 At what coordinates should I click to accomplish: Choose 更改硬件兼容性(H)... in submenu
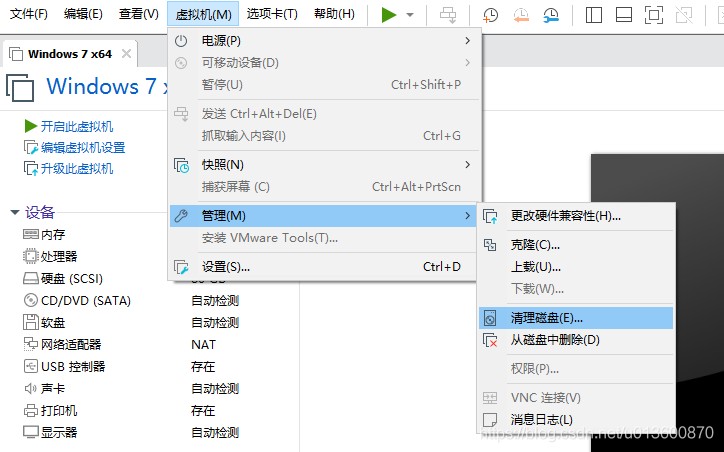click(x=576, y=216)
